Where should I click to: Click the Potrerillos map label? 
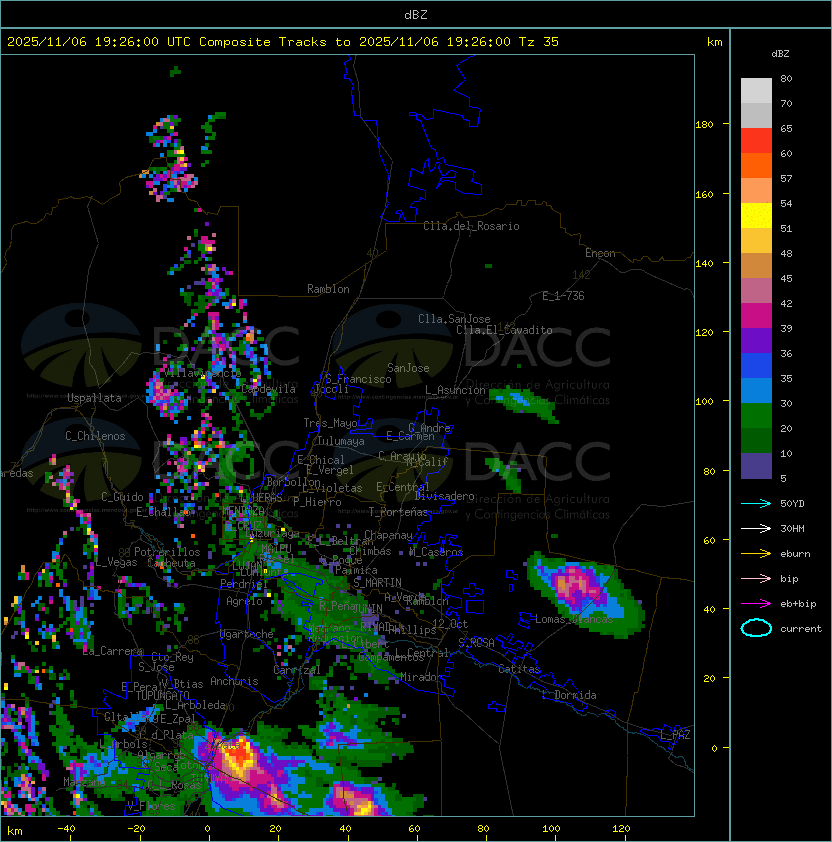click(x=167, y=552)
